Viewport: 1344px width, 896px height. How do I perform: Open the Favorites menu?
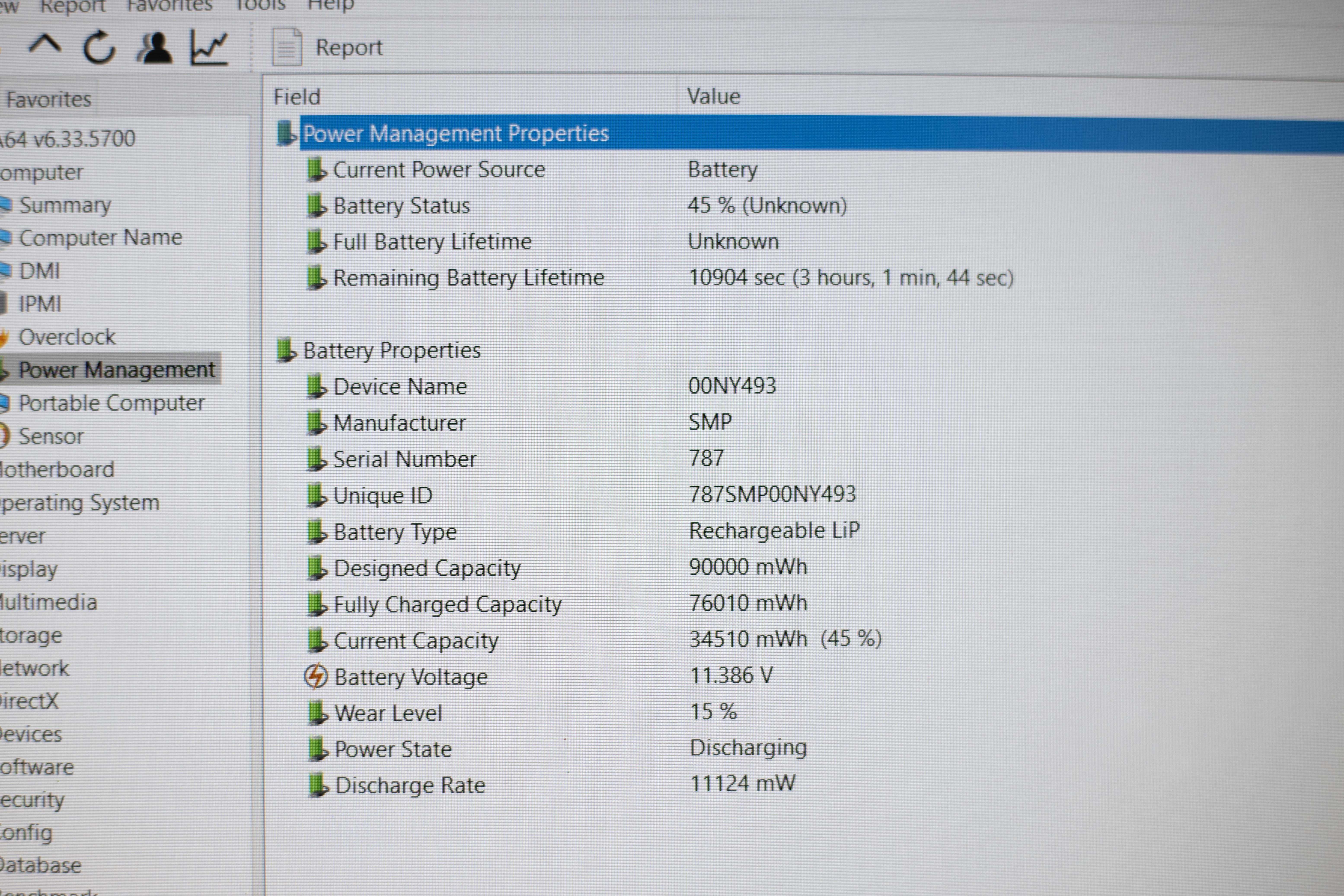[170, 6]
